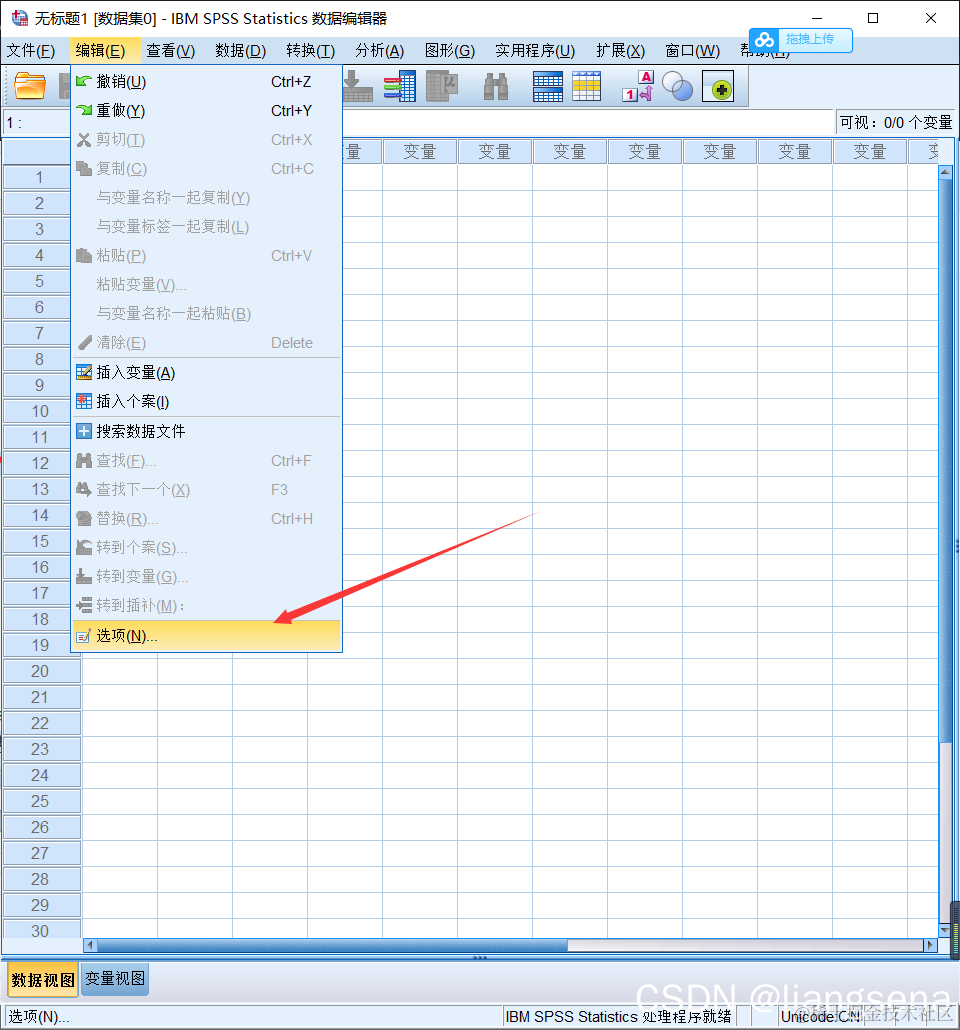Click the Split file toolbar icon
Viewport: 960px width, 1030px height.
point(547,87)
